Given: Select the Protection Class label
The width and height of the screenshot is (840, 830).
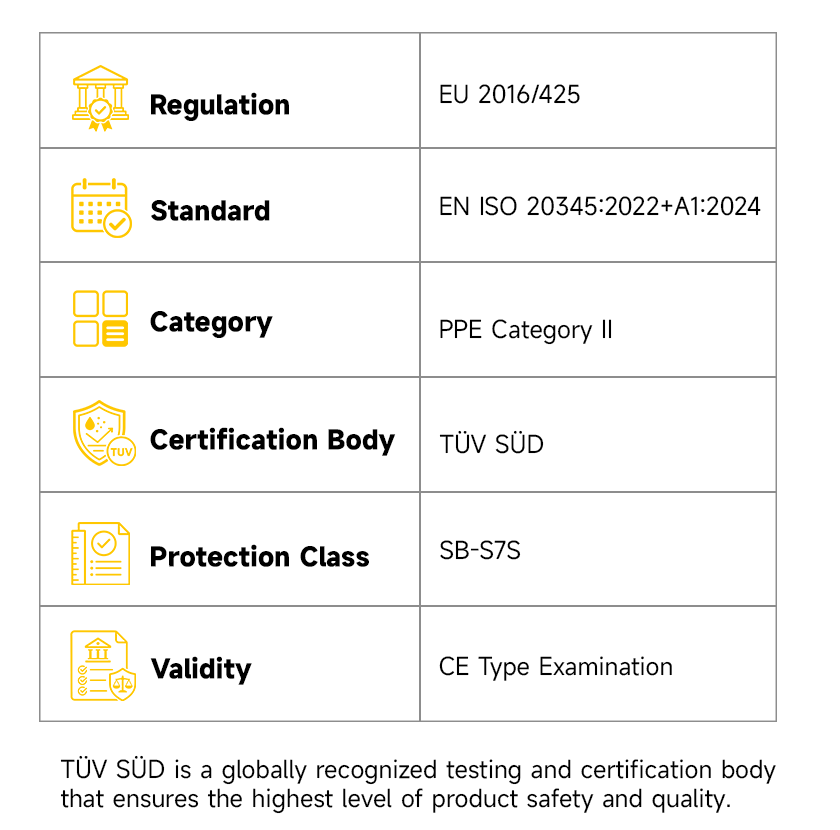Looking at the screenshot, I should tap(260, 557).
